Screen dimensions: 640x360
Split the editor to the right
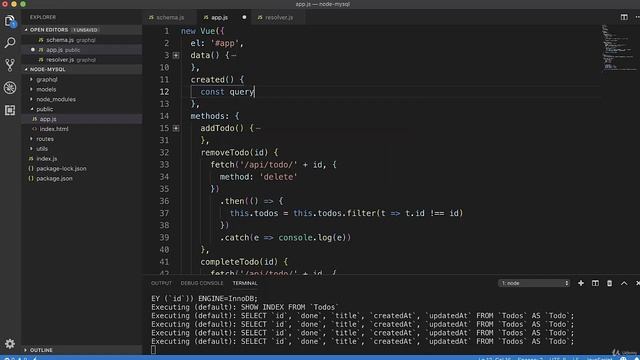pyautogui.click(x=624, y=17)
